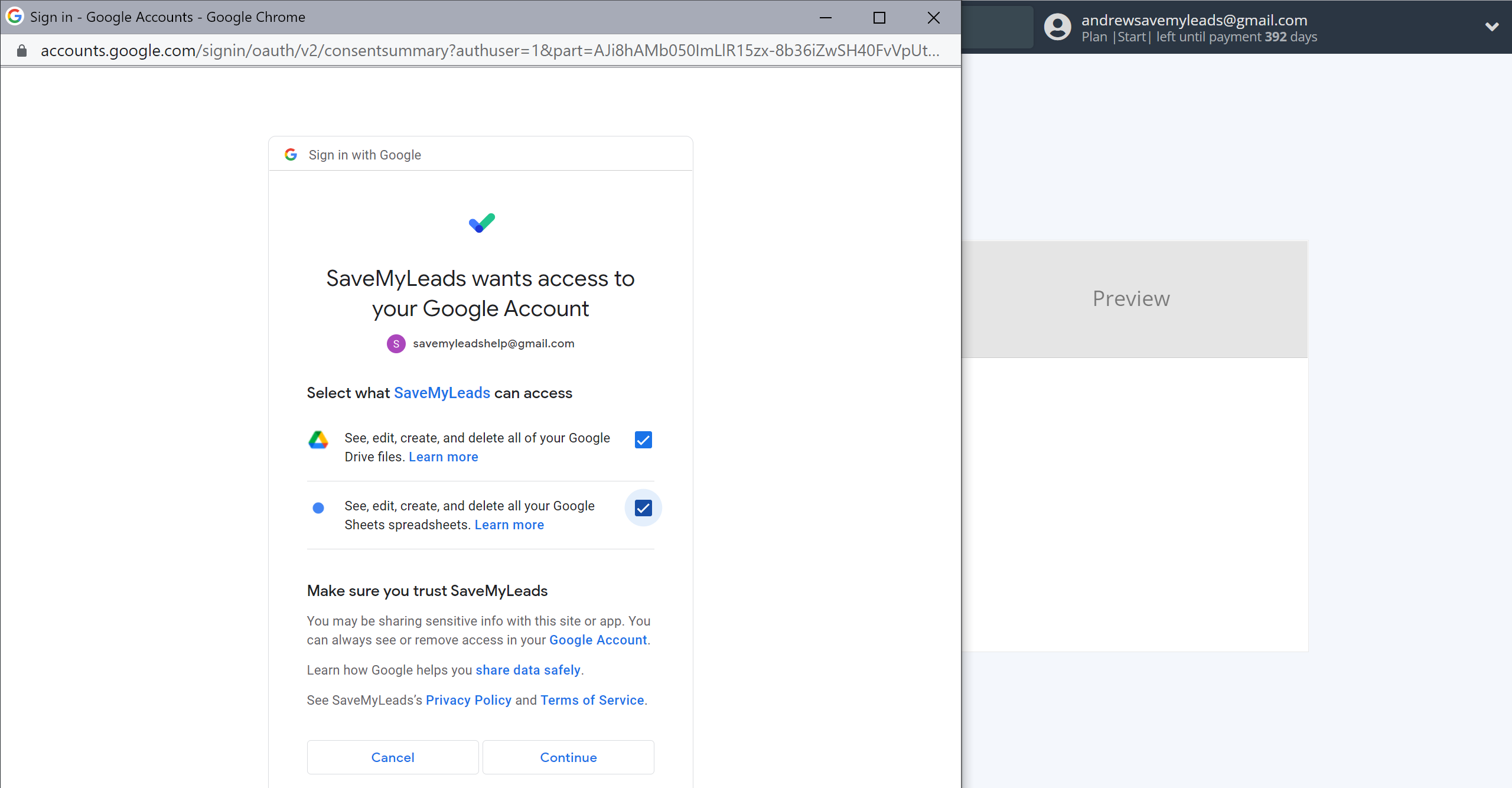This screenshot has width=1512, height=788.
Task: Click the user profile avatar icon
Action: pos(1057,27)
